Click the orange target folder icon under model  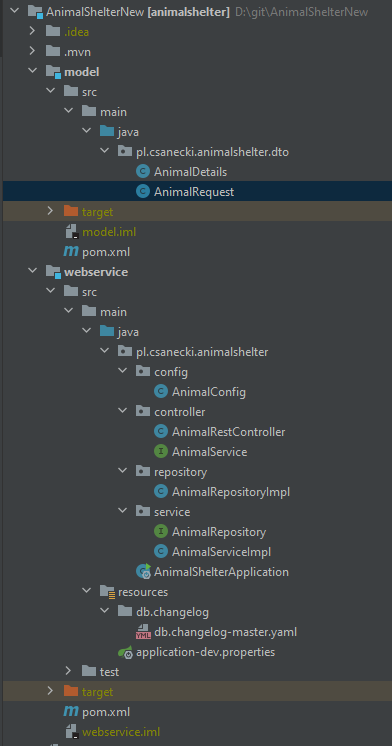pyautogui.click(x=71, y=211)
